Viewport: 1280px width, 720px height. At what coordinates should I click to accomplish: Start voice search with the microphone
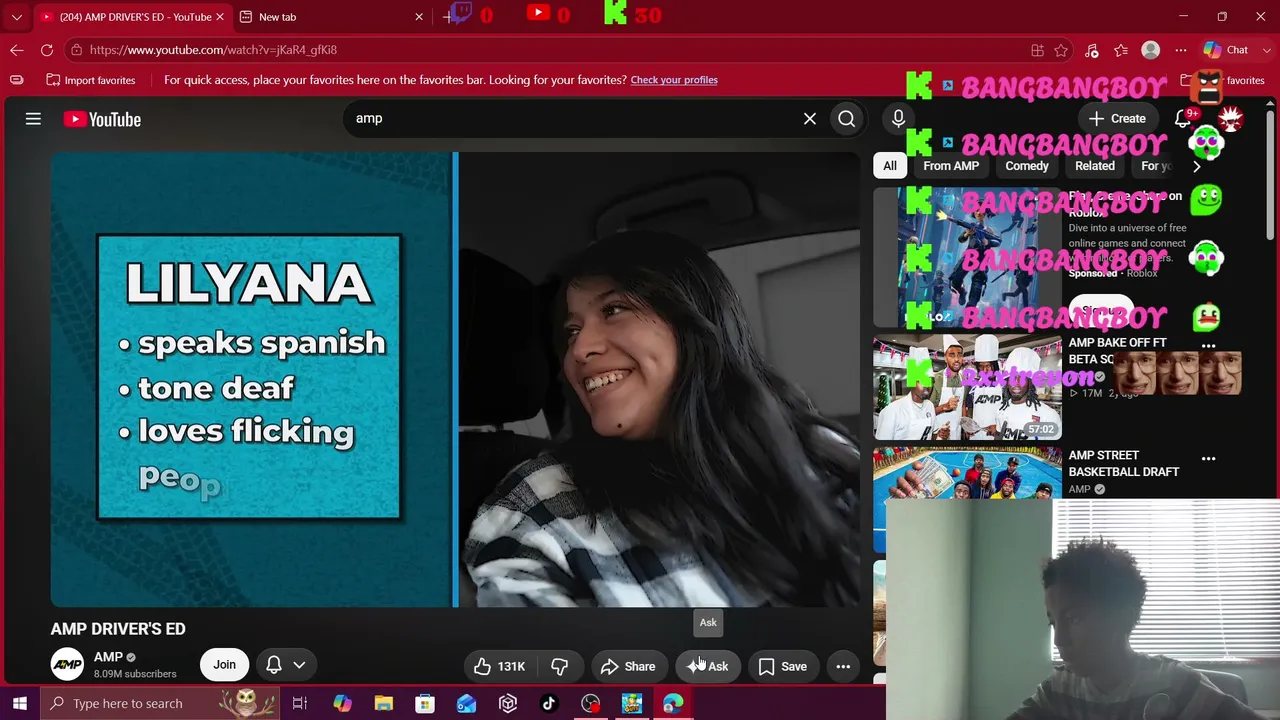[898, 119]
